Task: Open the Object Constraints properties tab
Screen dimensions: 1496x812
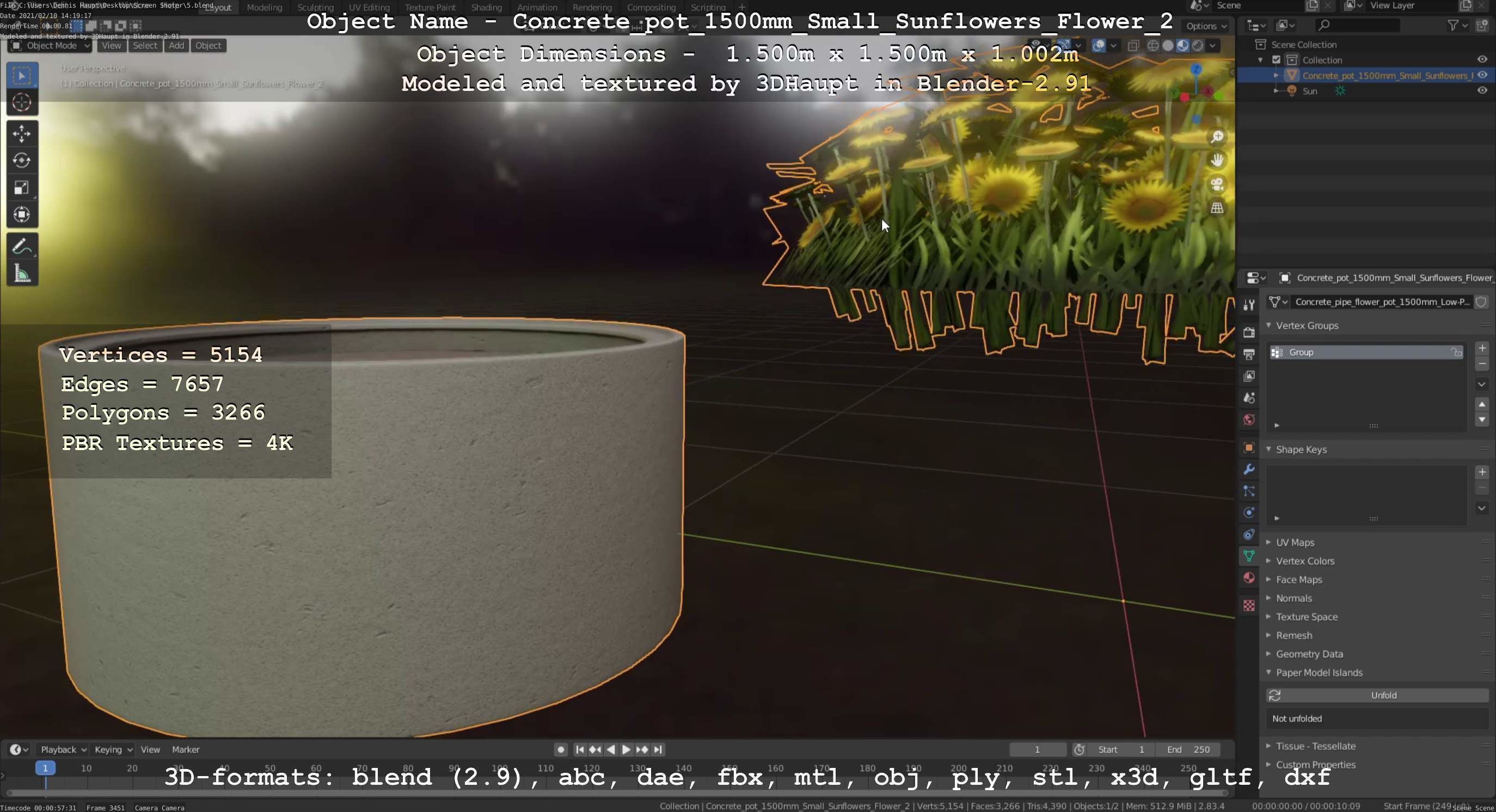Action: (x=1249, y=534)
